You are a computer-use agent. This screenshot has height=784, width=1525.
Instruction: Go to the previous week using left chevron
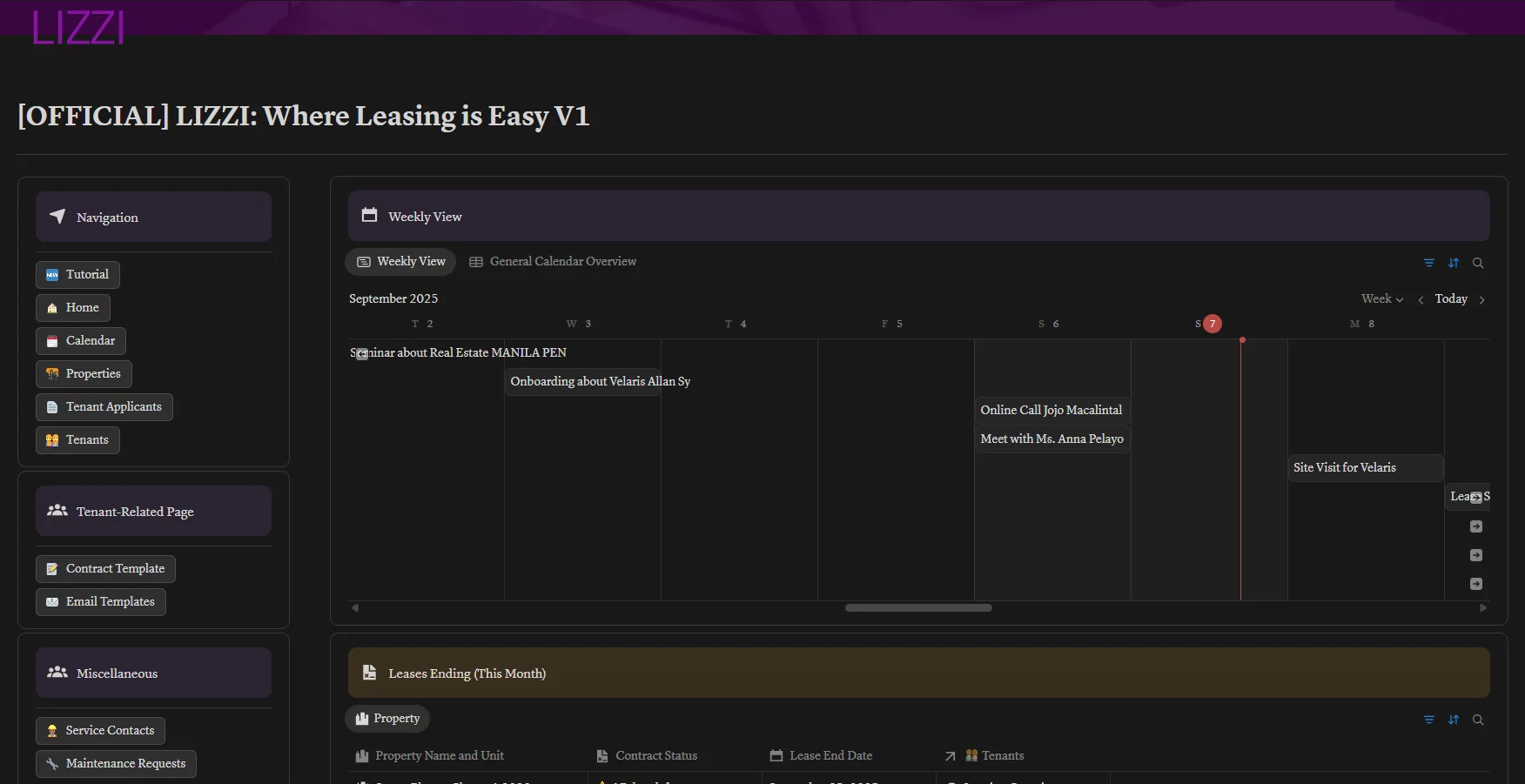click(x=1421, y=300)
